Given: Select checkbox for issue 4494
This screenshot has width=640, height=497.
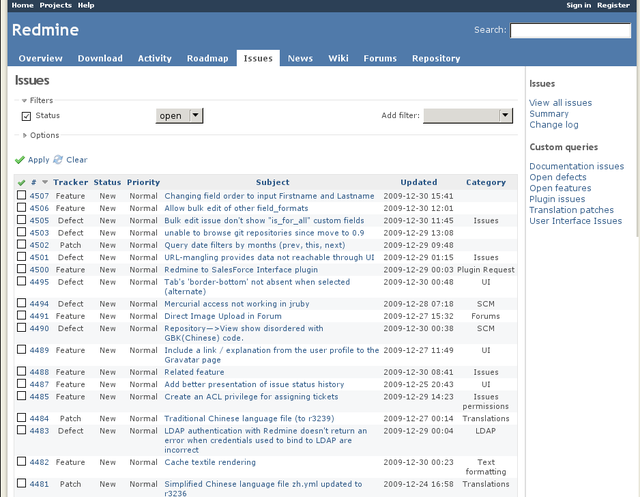Looking at the screenshot, I should [21, 303].
